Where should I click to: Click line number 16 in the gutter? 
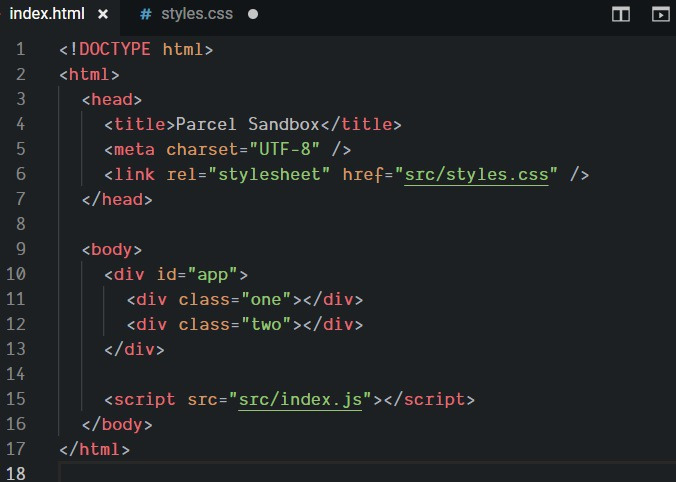[16, 424]
